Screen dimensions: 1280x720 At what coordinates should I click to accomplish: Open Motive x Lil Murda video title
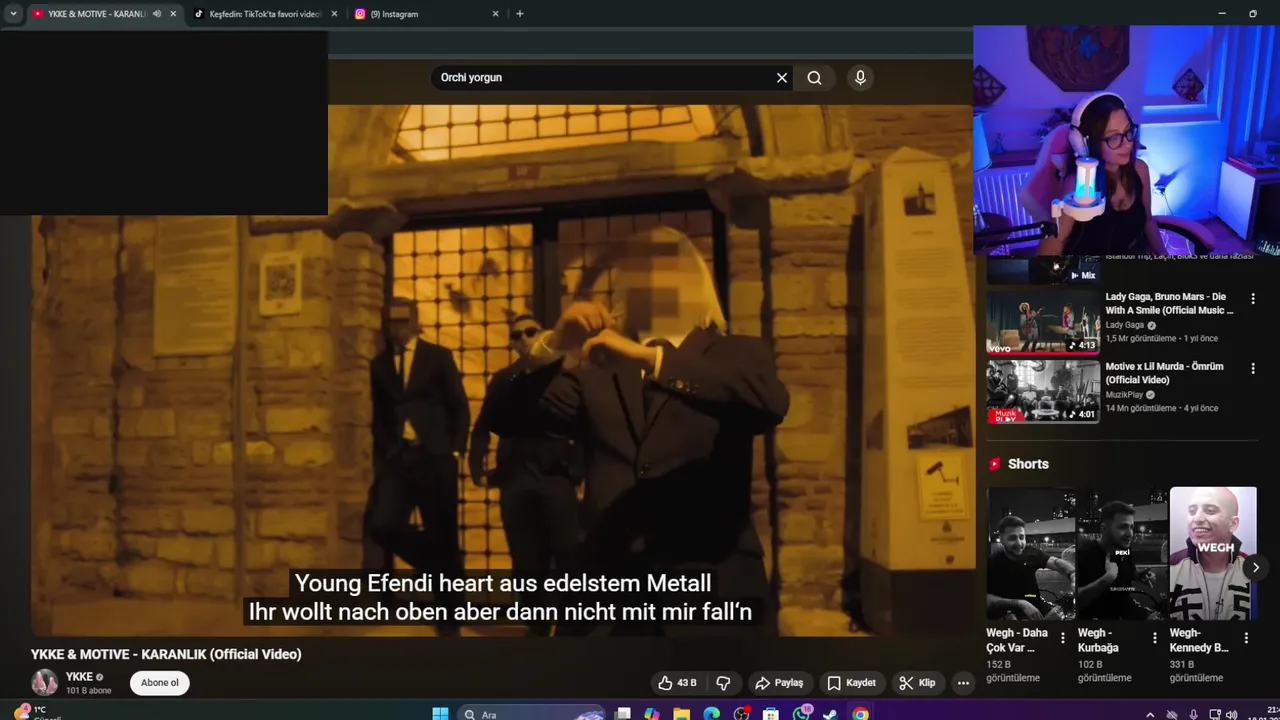click(1165, 373)
